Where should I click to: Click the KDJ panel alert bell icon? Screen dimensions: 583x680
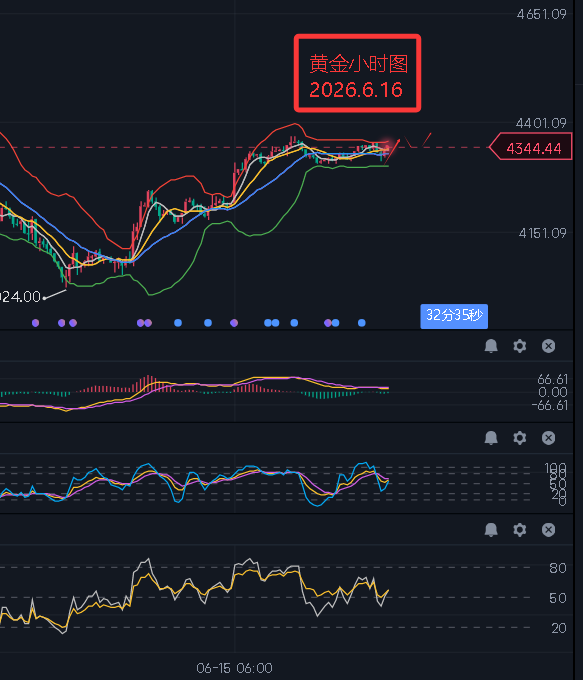pyautogui.click(x=491, y=438)
